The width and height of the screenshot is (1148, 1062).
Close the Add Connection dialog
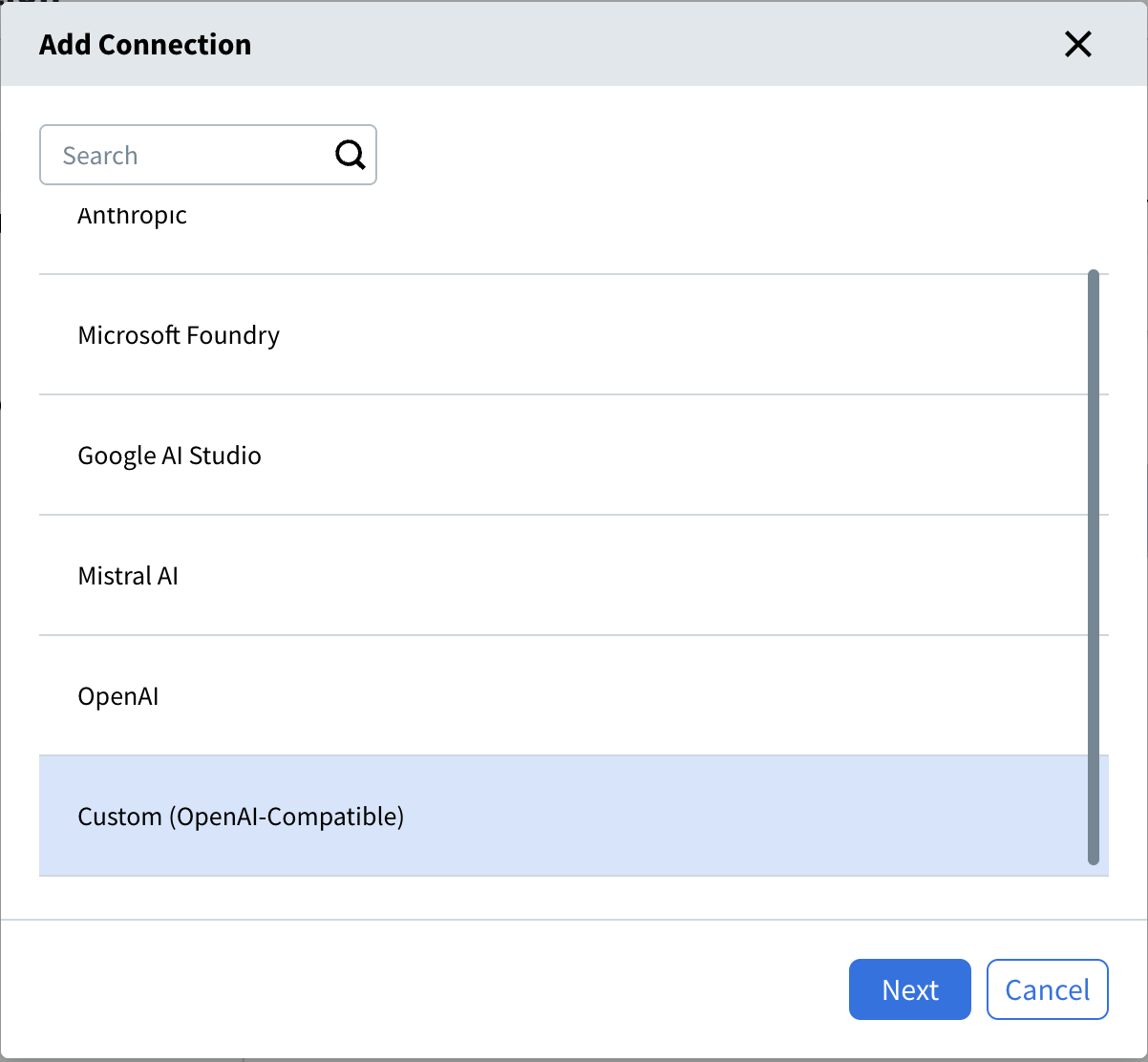tap(1077, 44)
